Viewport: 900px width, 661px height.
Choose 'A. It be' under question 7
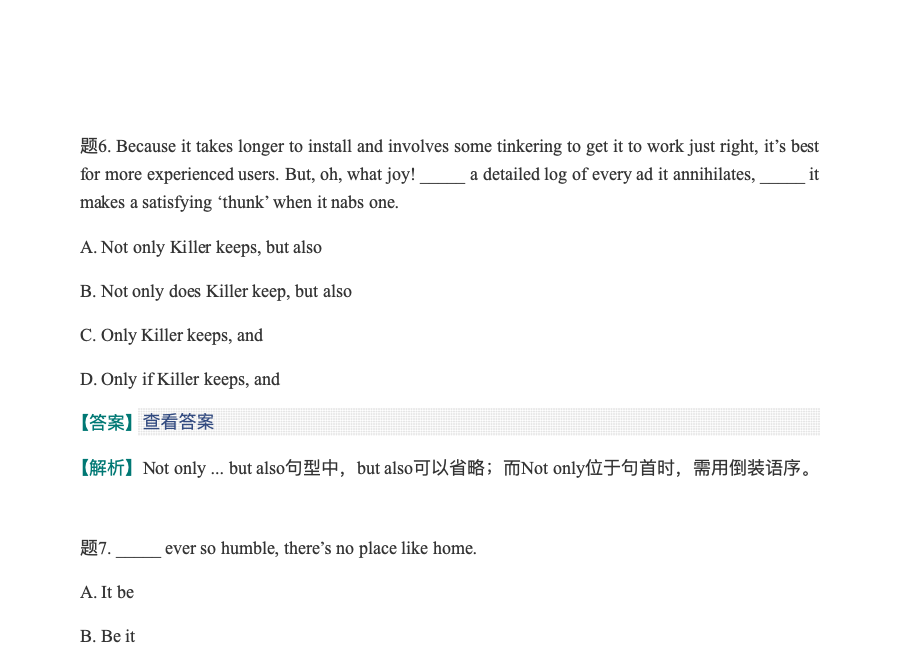tap(107, 592)
